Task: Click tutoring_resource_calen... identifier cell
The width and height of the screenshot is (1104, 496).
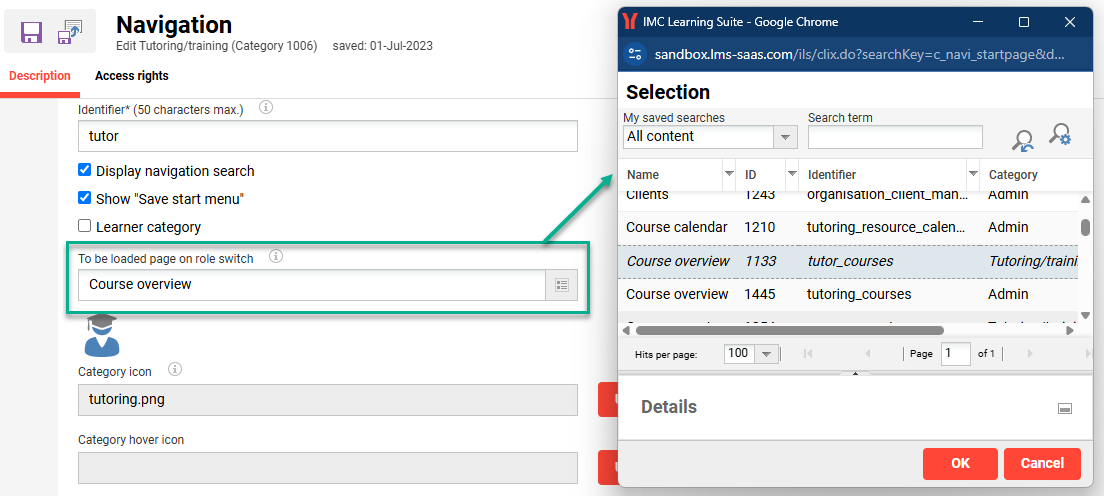Action: pyautogui.click(x=886, y=228)
